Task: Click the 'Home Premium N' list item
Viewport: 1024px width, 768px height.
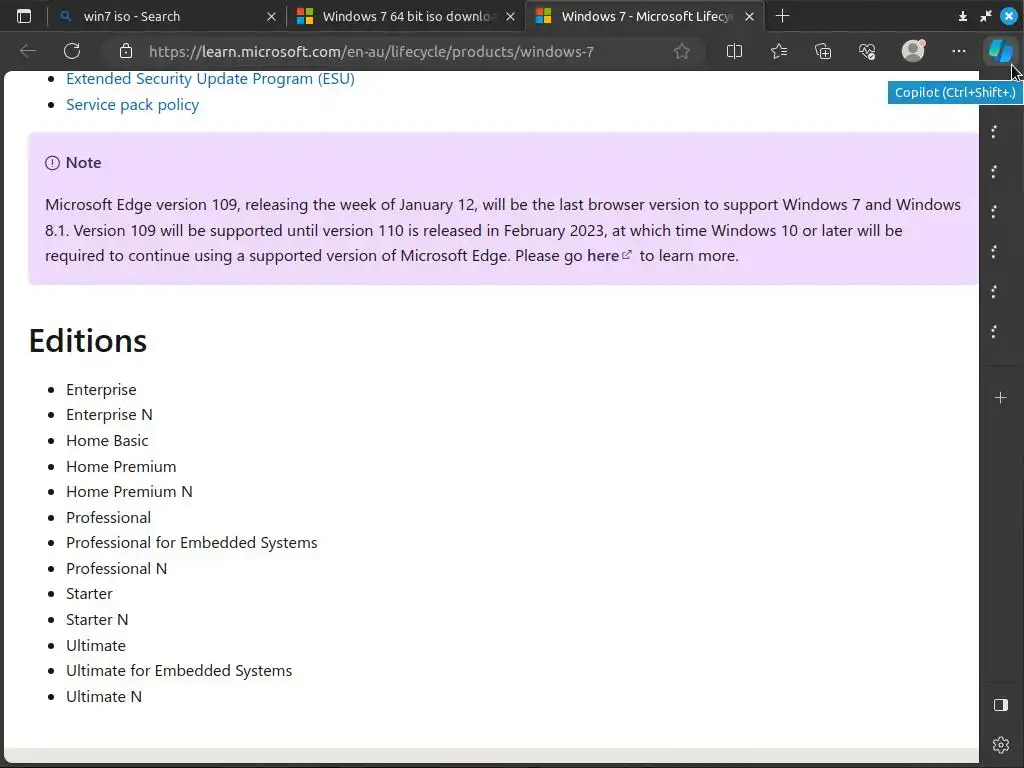Action: [x=129, y=492]
